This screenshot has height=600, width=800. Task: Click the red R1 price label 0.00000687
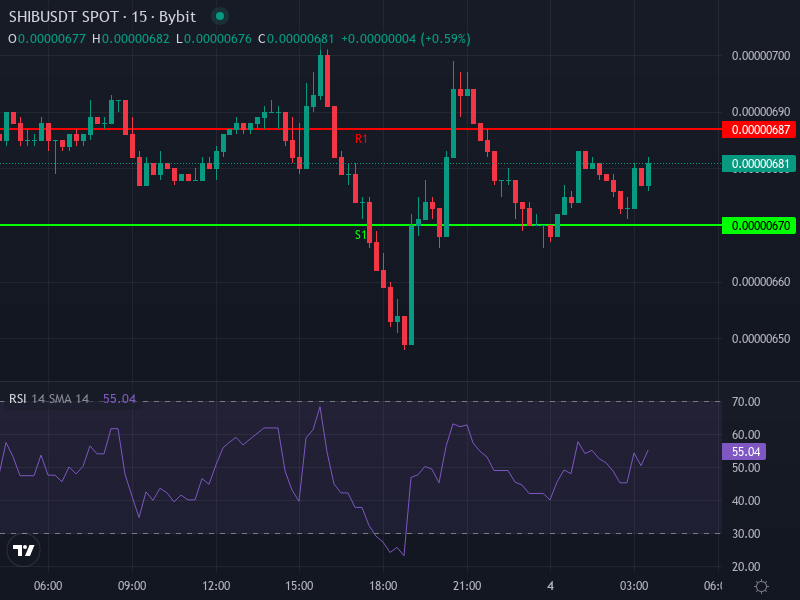point(758,129)
